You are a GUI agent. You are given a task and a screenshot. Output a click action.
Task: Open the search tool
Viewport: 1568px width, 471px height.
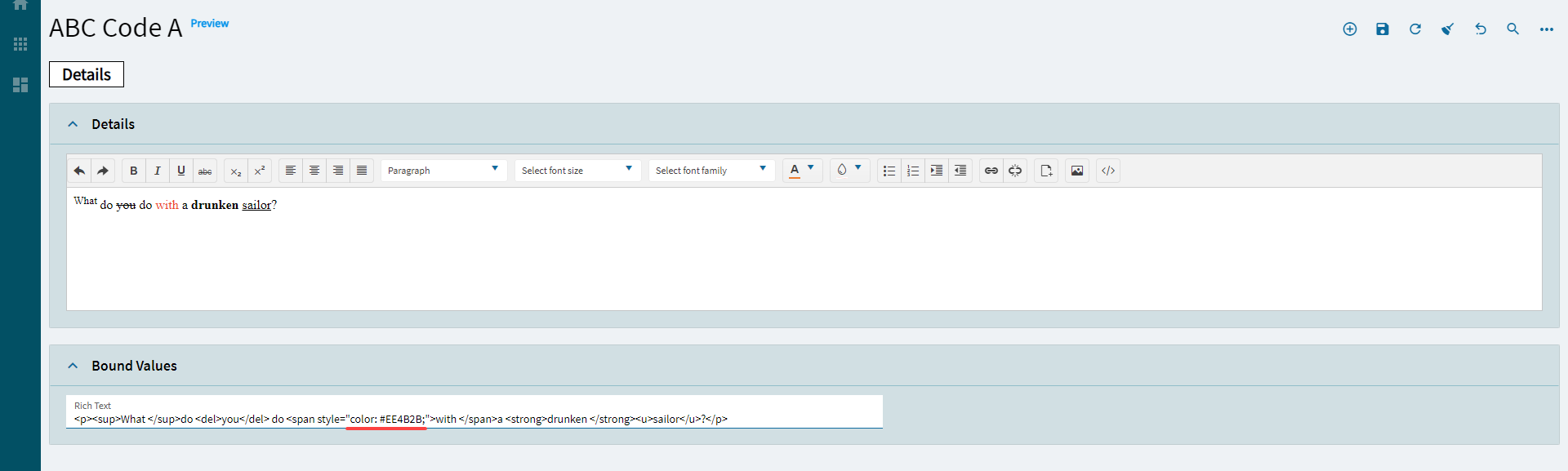[1513, 29]
